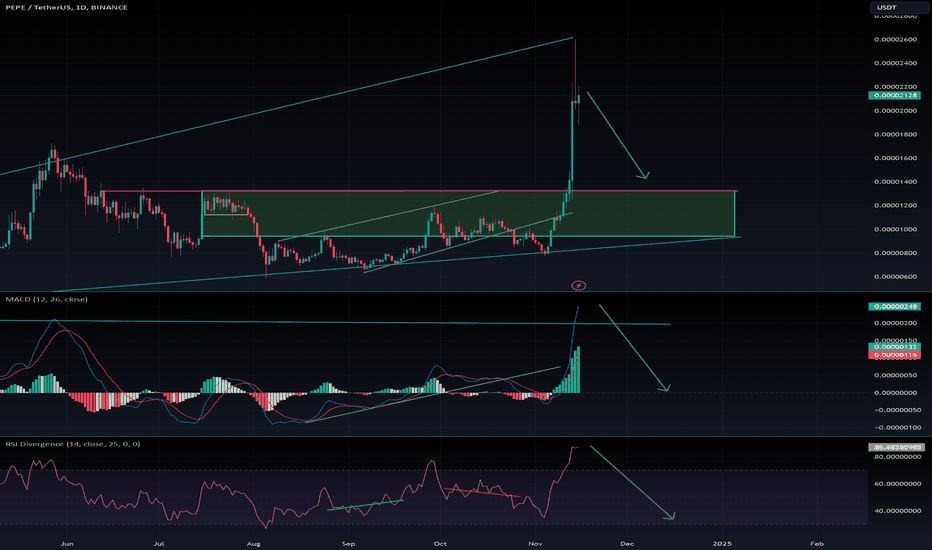Image resolution: width=932 pixels, height=550 pixels.
Task: Click the lightning bolt event icon below the chart
Action: (x=578, y=285)
